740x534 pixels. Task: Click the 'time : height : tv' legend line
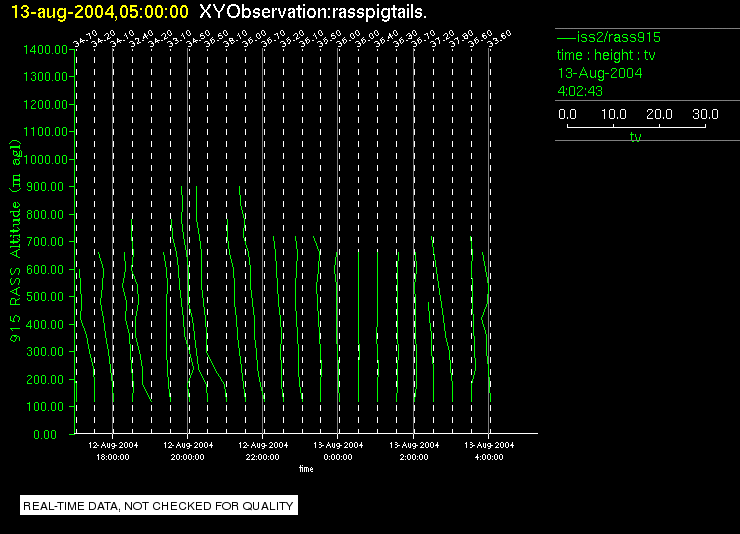click(x=606, y=55)
